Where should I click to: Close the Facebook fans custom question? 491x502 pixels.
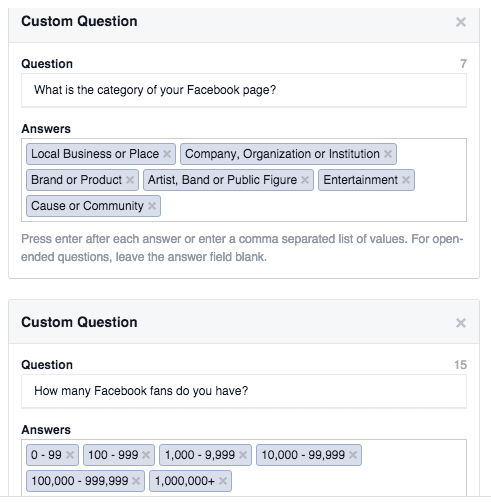461,323
